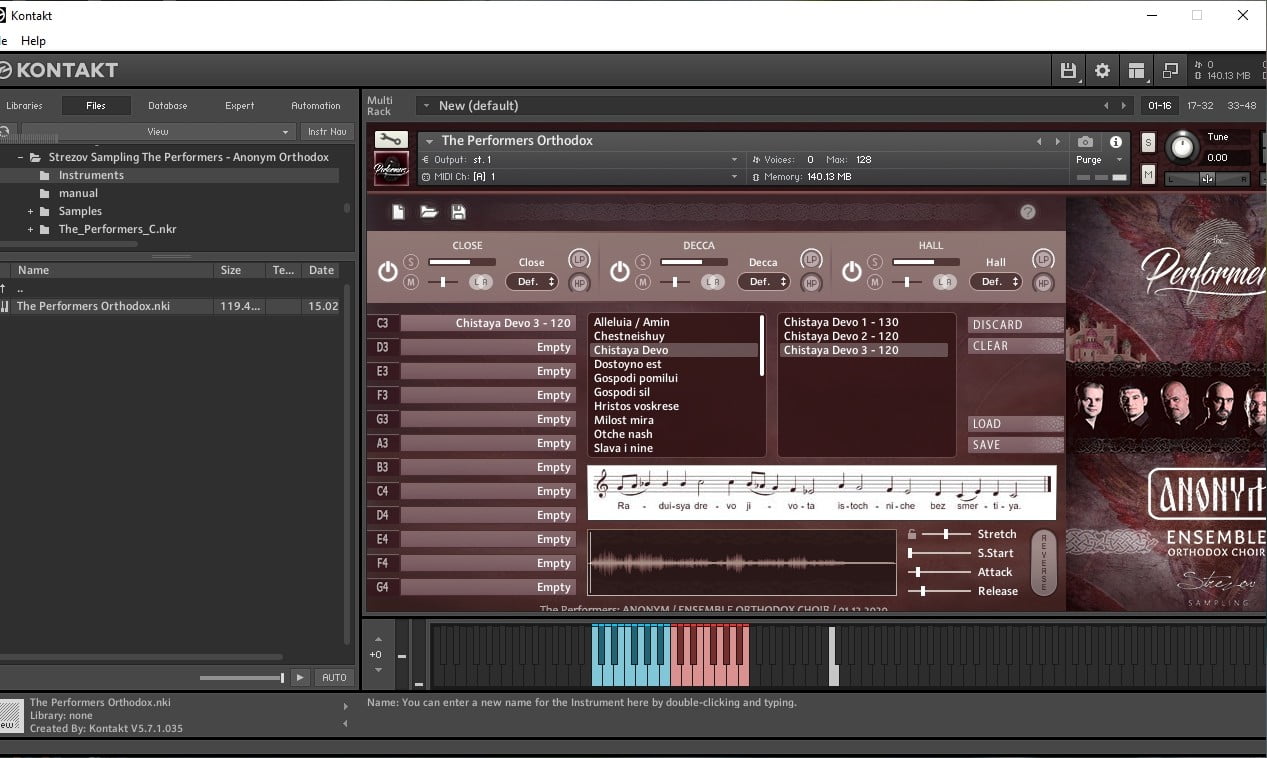Open snapshot view camera icon
1267x758 pixels.
tap(1085, 142)
